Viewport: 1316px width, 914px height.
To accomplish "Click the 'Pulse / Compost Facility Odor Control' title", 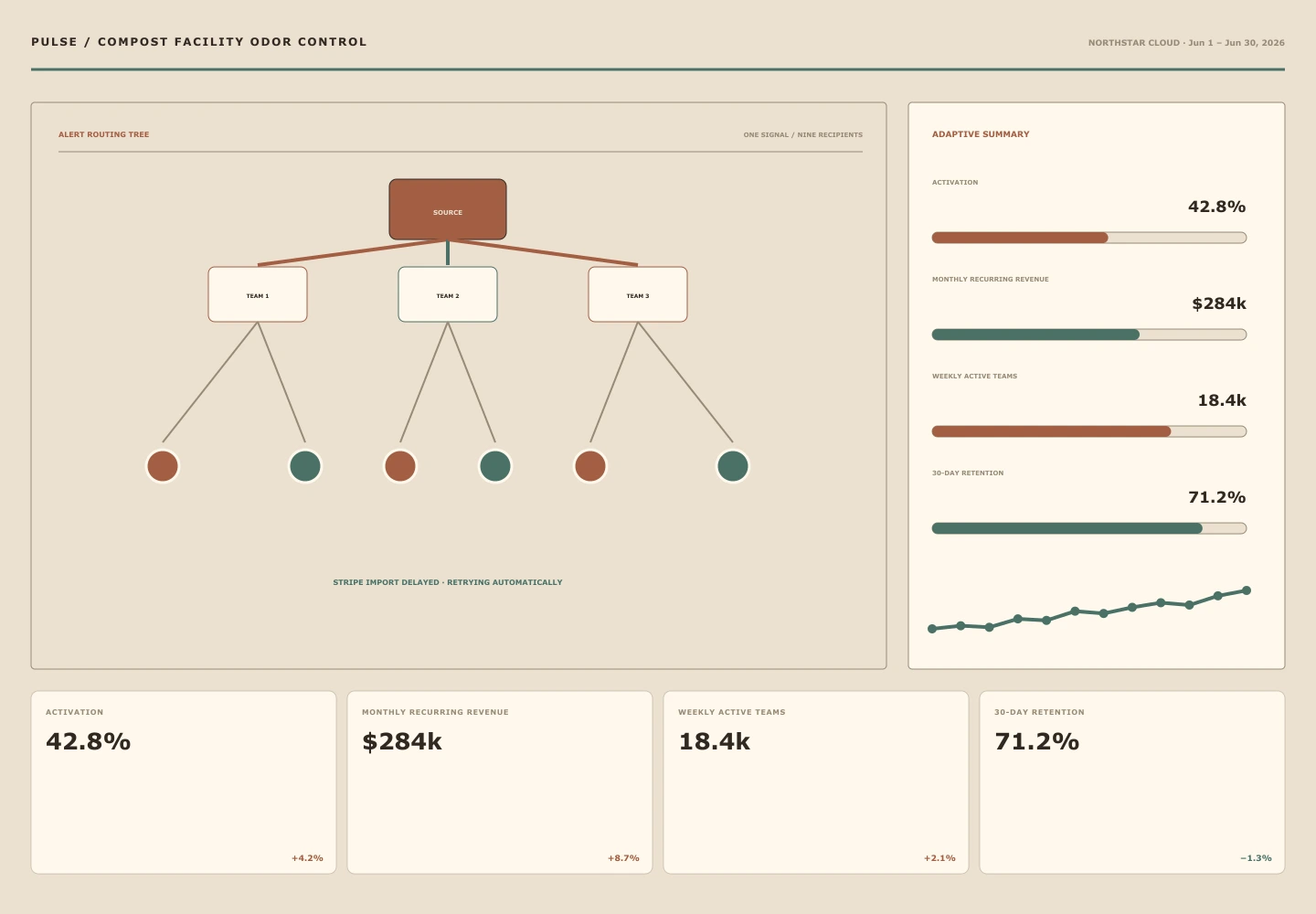I will click(199, 42).
